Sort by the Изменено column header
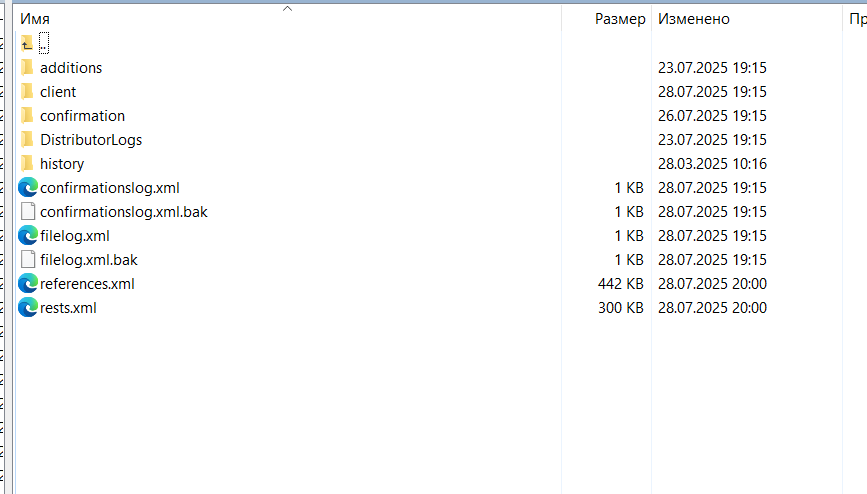867x494 pixels. [x=693, y=19]
